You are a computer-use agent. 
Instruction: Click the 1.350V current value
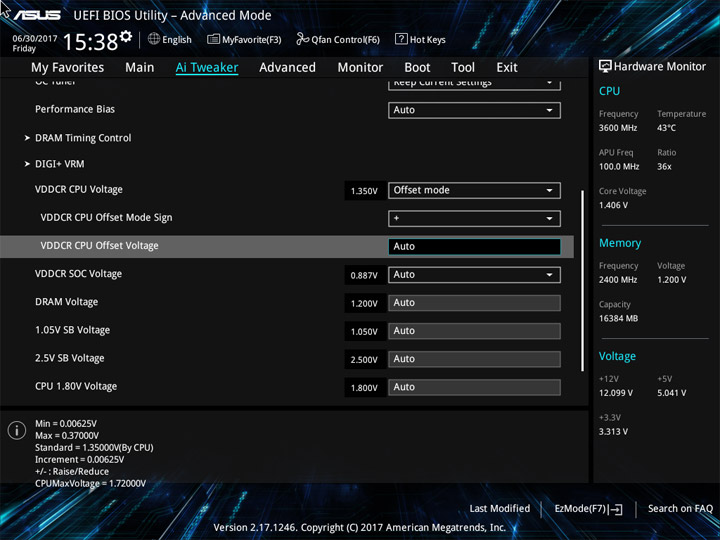(x=364, y=191)
